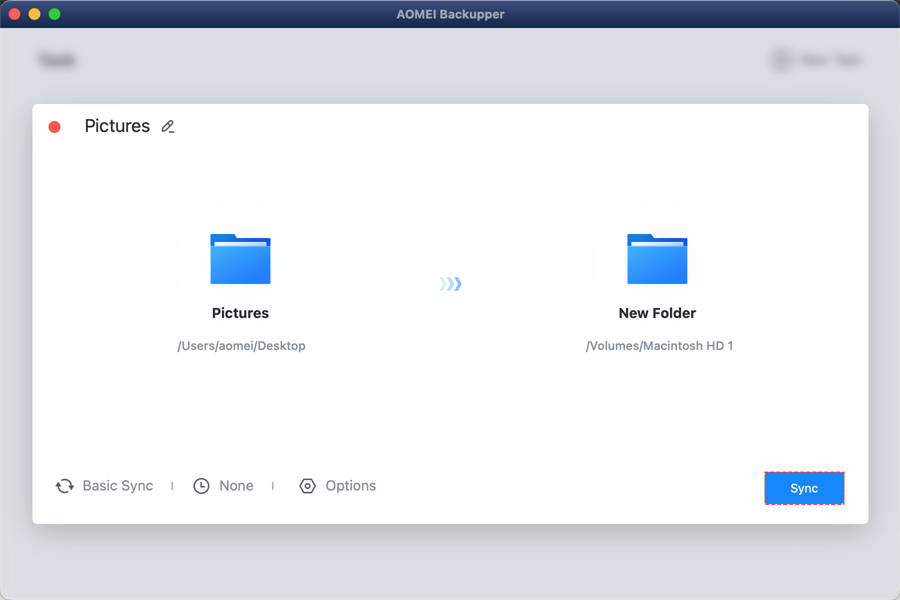Click the New Folder destination label

657,313
